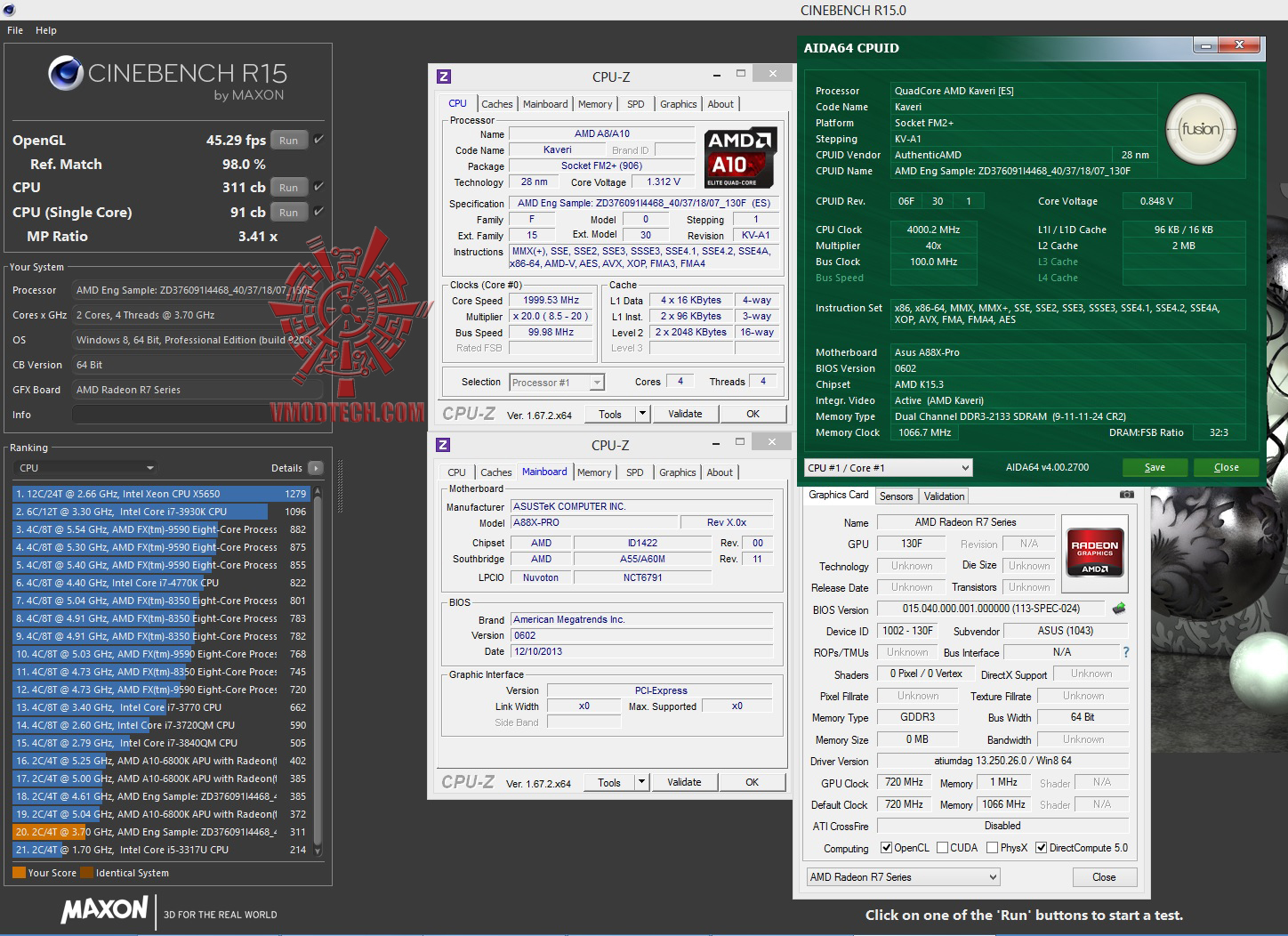The image size is (1288, 936).
Task: Open the AMD Radeon R7 Series device dropdown
Action: tap(903, 877)
